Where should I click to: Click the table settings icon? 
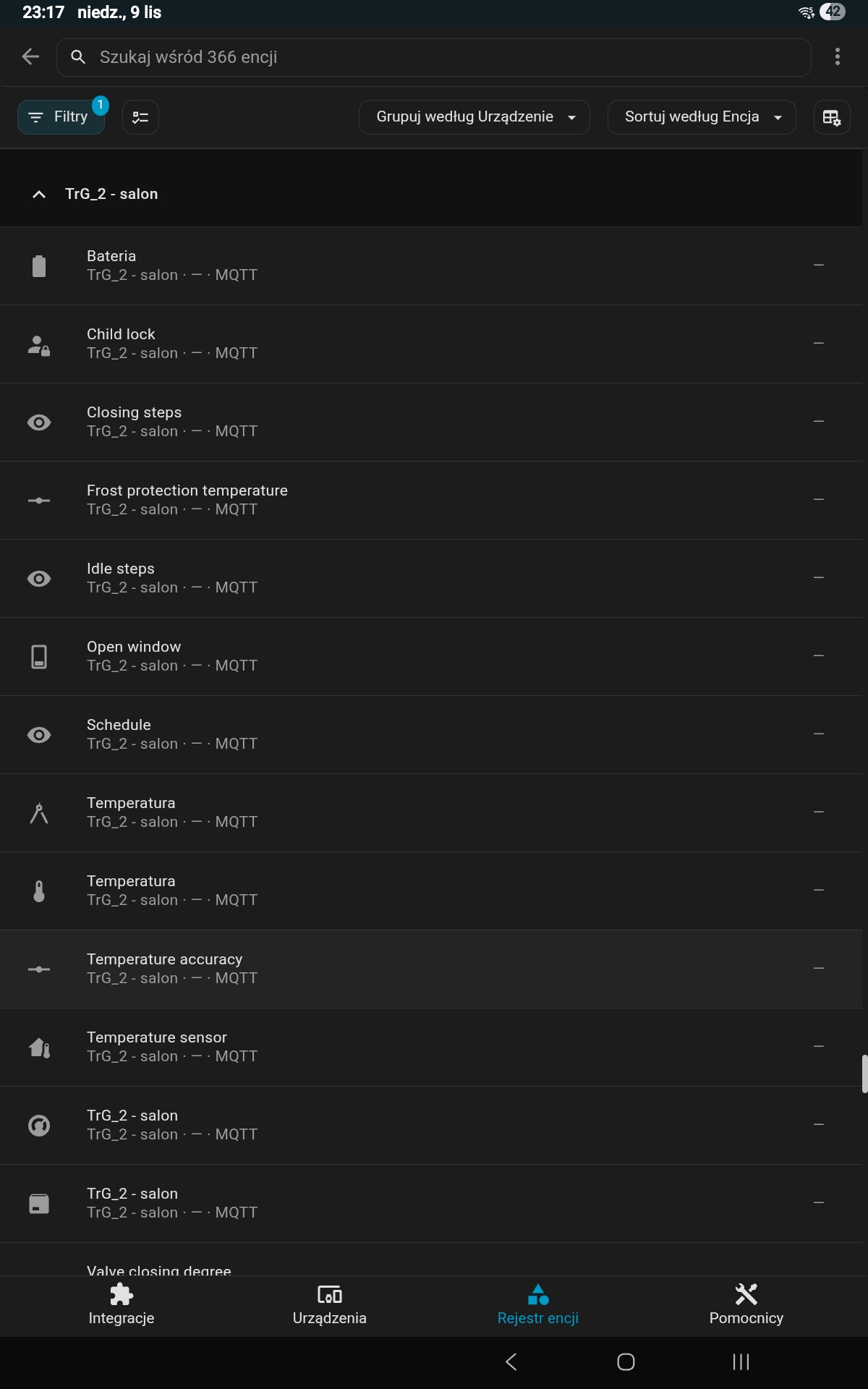click(x=831, y=117)
